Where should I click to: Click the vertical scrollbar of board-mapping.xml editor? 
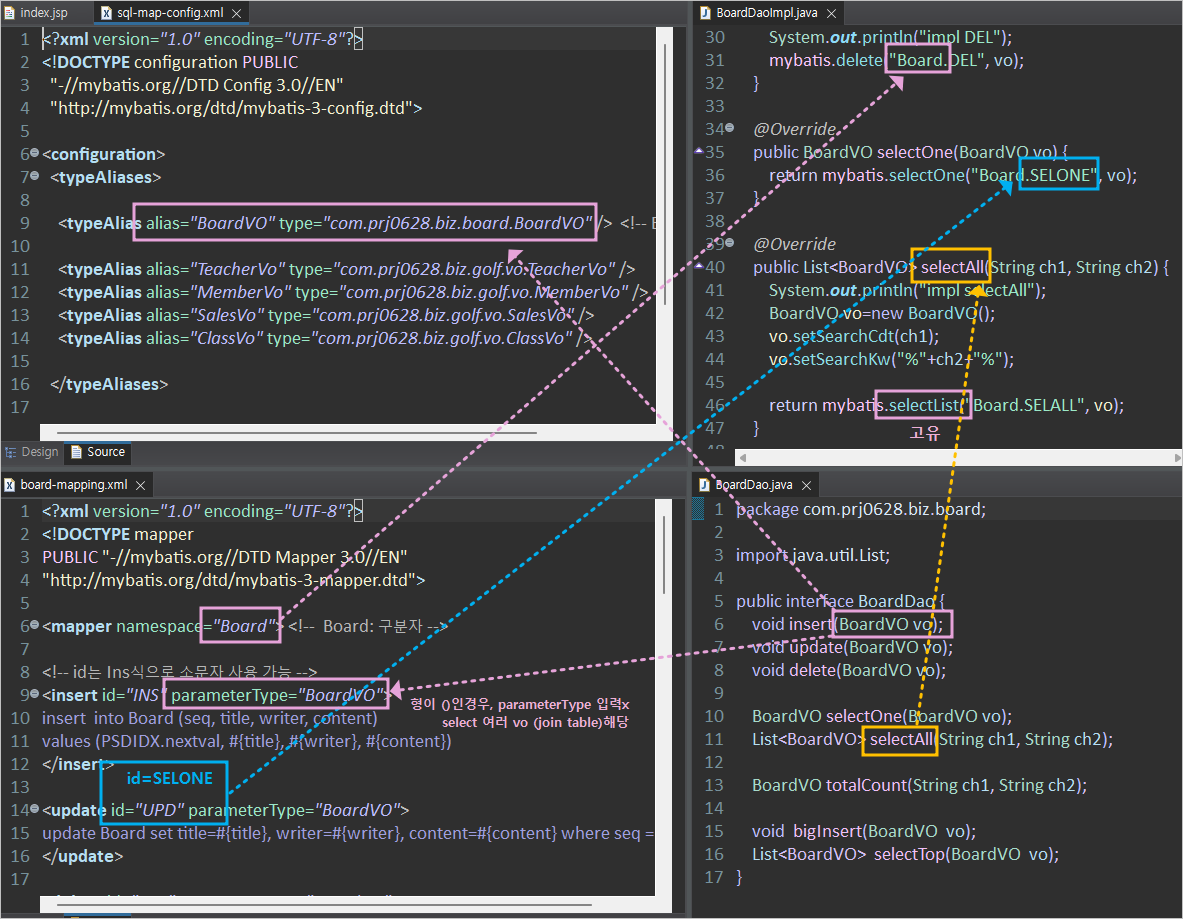click(664, 556)
